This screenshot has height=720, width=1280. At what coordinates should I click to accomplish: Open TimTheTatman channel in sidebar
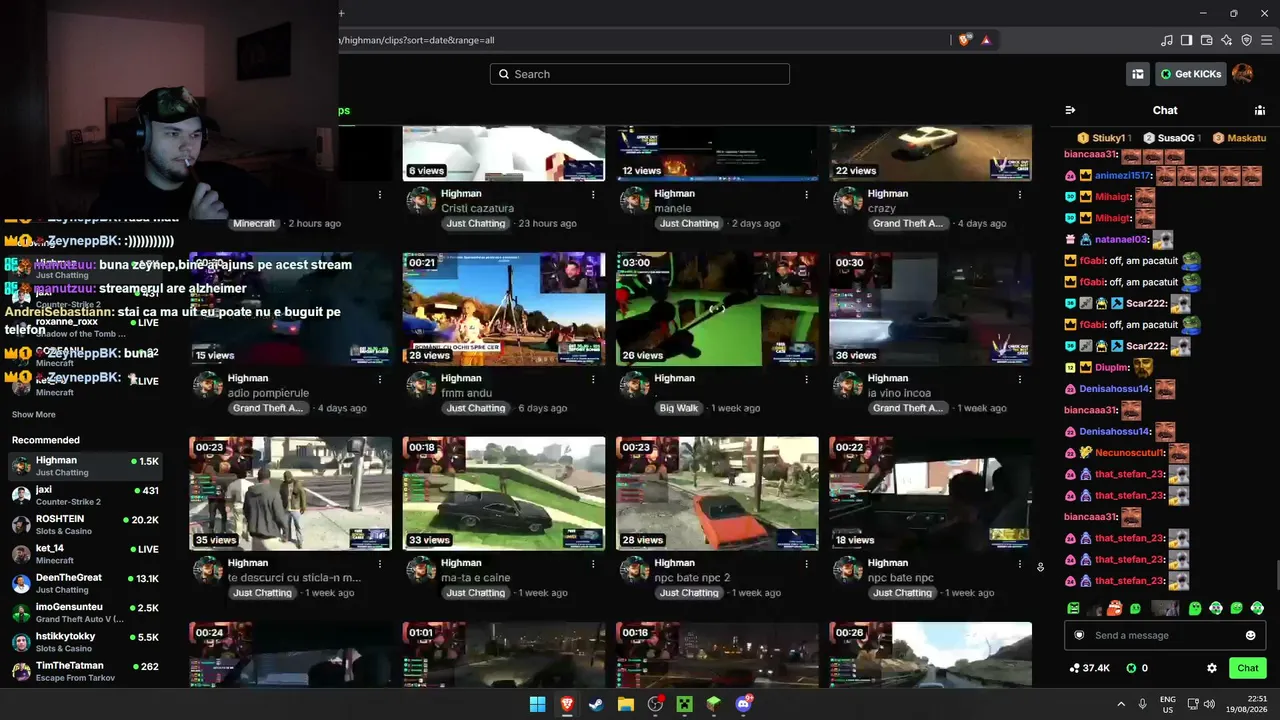click(86, 672)
